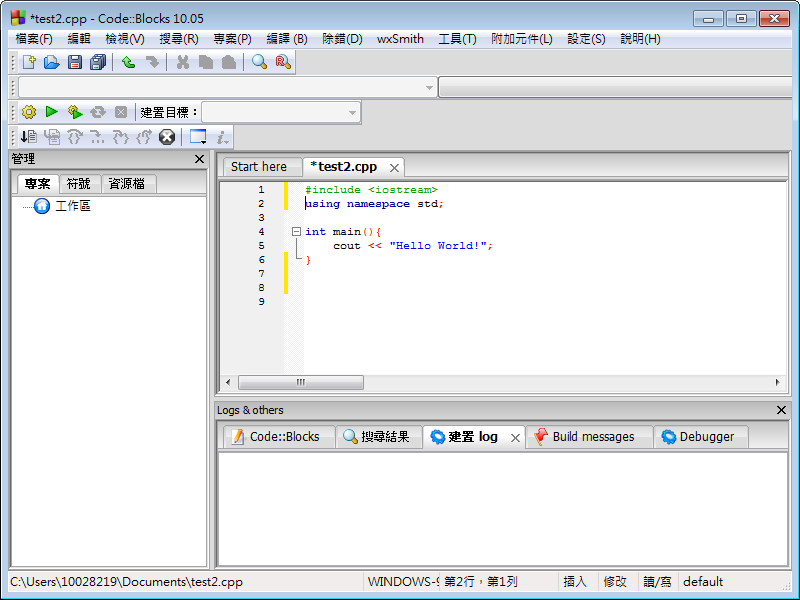Click the next line debug icon
The height and width of the screenshot is (600, 800).
[75, 137]
